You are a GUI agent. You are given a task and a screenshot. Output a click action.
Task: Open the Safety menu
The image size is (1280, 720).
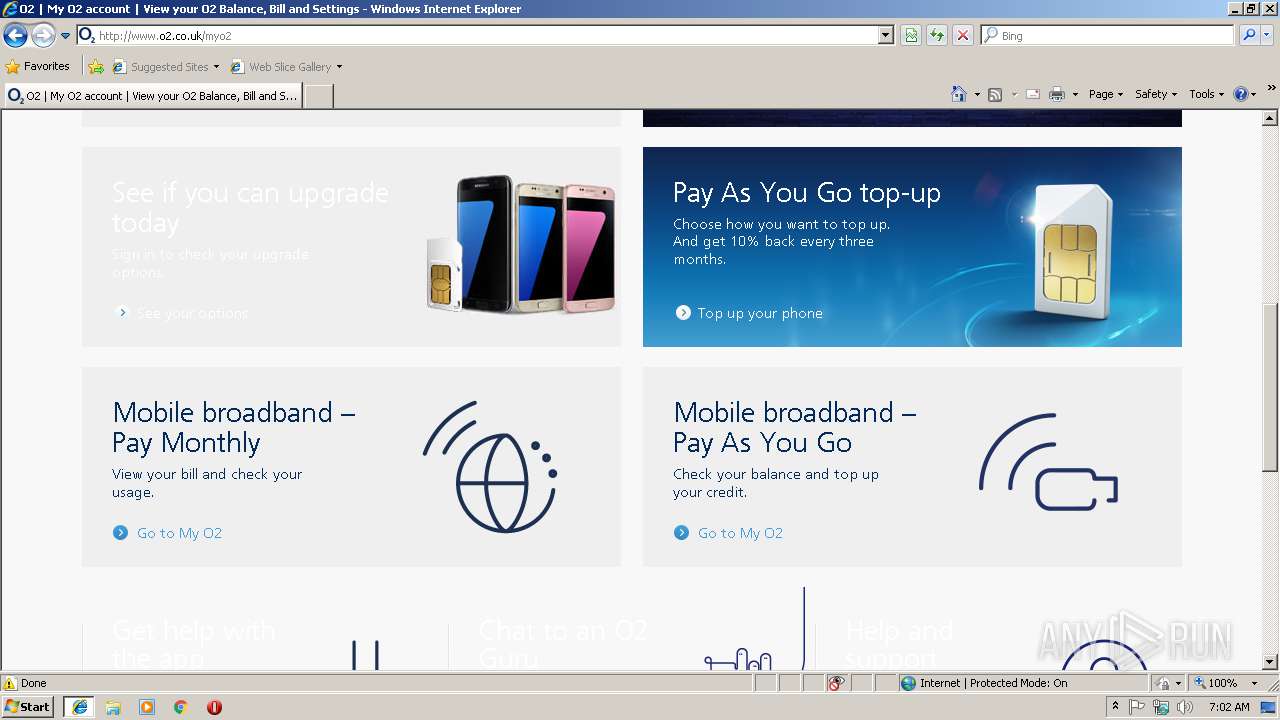tap(1155, 94)
